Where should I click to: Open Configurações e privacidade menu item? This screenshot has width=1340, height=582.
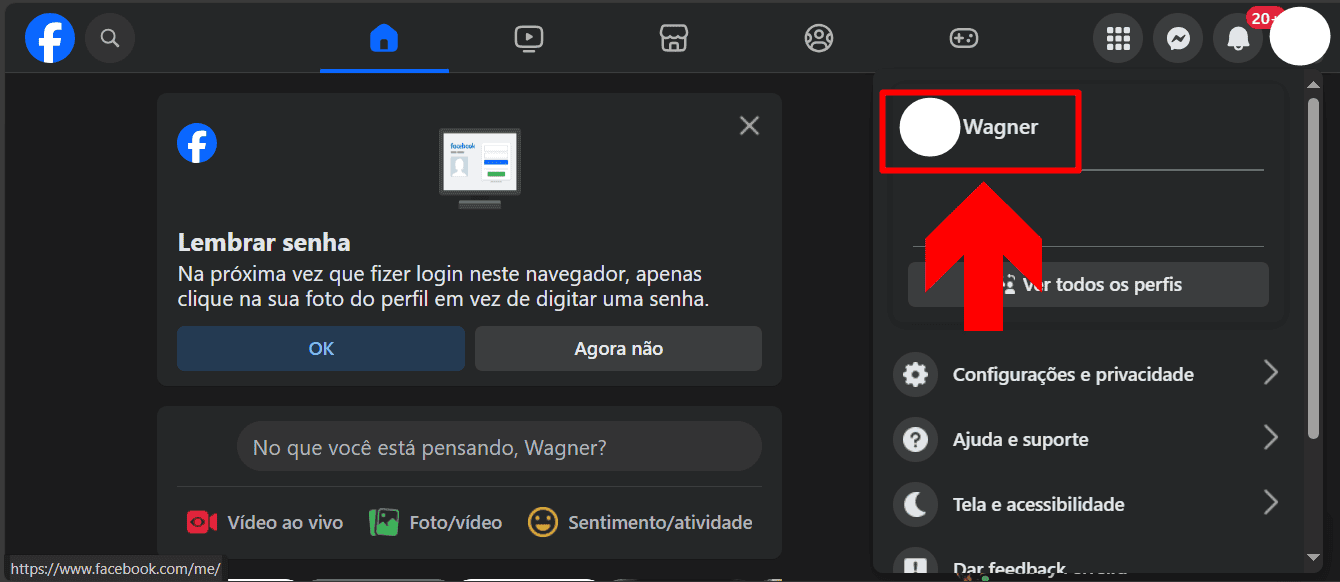(x=1088, y=375)
